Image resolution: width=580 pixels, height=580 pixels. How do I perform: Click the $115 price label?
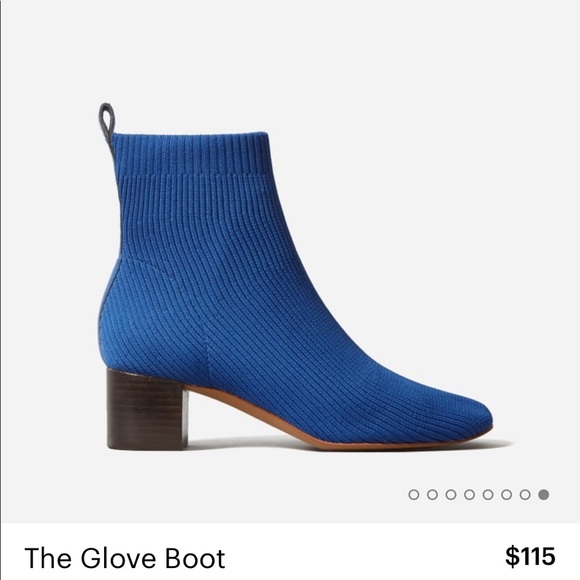[x=530, y=556]
